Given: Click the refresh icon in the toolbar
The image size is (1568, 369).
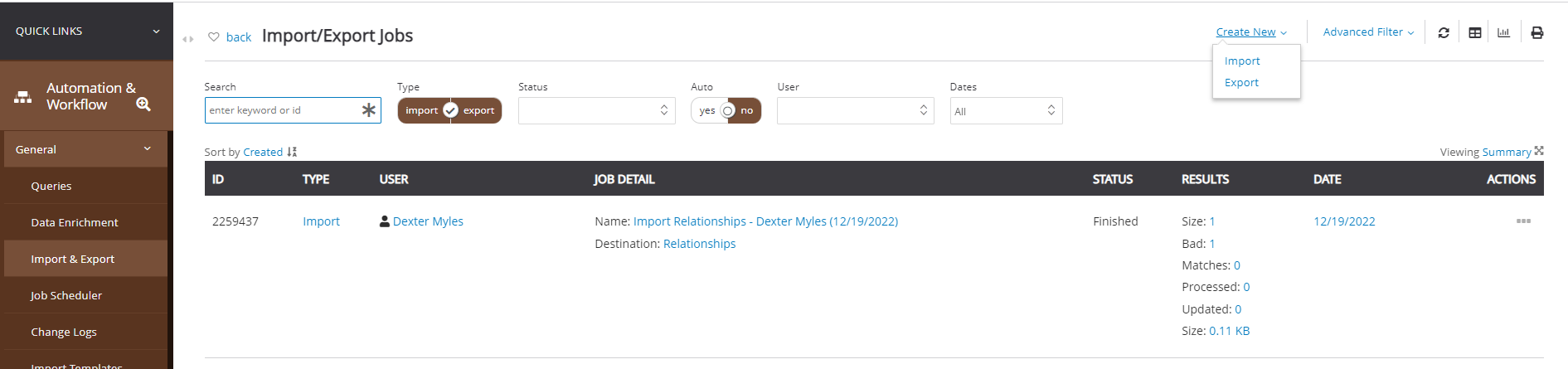Looking at the screenshot, I should (x=1444, y=32).
